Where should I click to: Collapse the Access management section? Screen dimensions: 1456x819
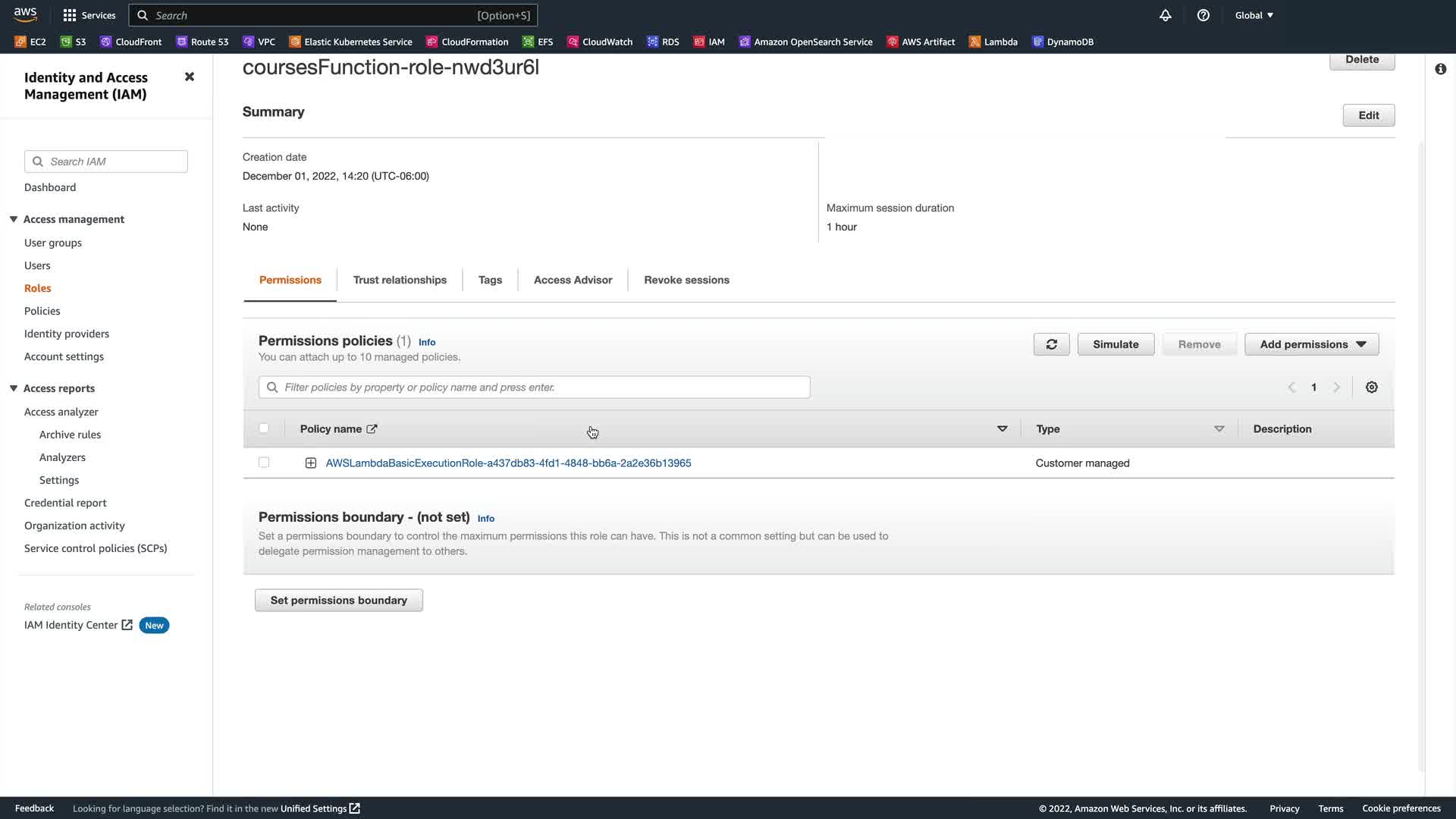14,219
